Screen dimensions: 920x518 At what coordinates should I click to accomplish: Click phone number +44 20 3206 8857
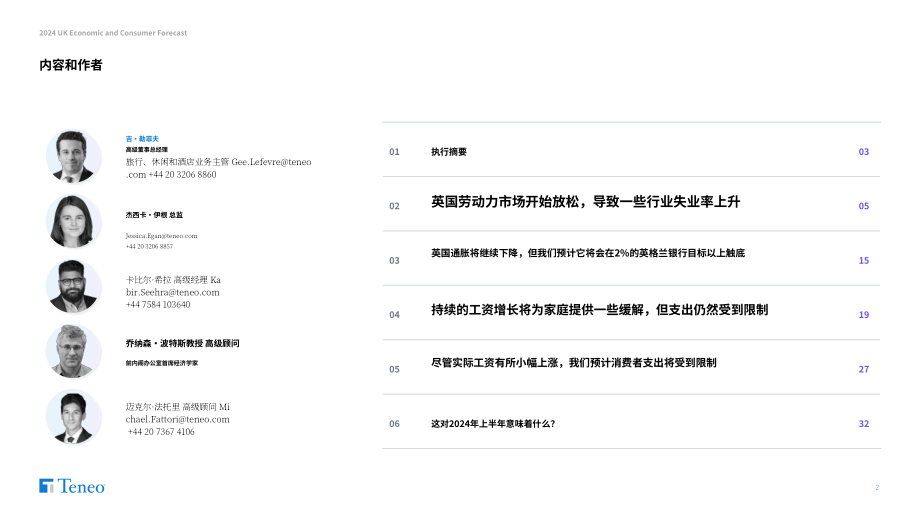[149, 246]
